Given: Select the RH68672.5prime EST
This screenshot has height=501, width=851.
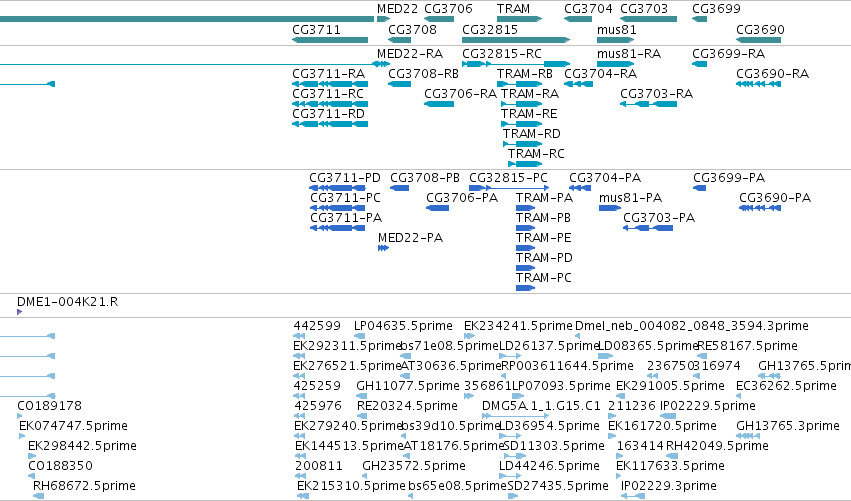Looking at the screenshot, I should (39, 496).
